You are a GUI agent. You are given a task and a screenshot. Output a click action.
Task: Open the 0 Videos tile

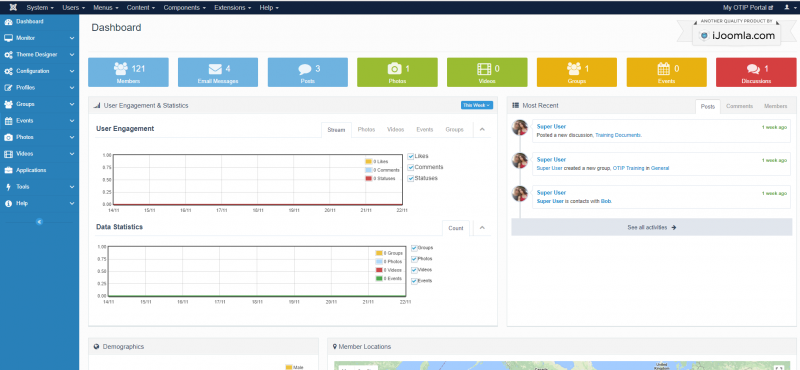(487, 72)
